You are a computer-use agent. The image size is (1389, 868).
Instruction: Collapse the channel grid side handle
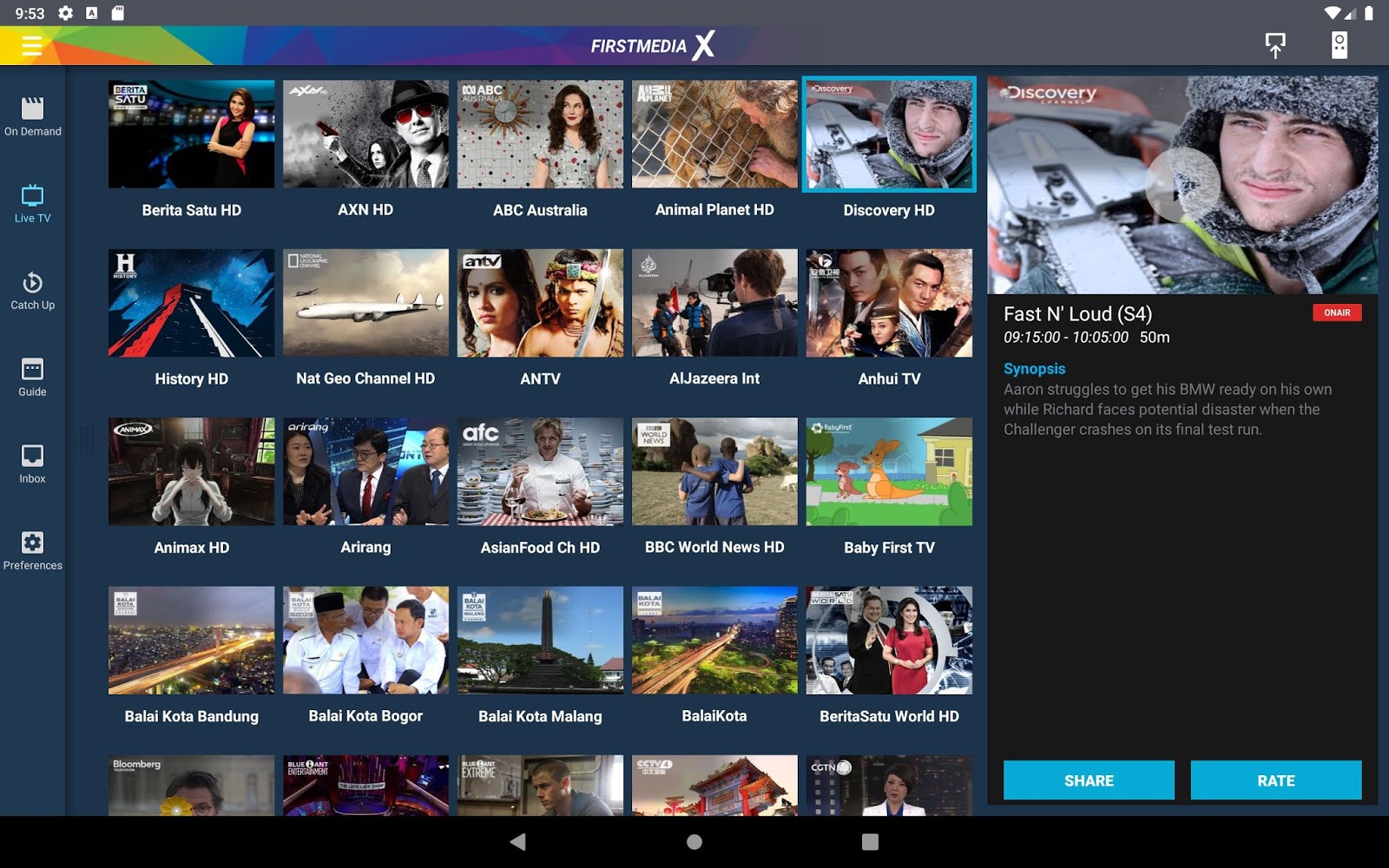click(85, 441)
